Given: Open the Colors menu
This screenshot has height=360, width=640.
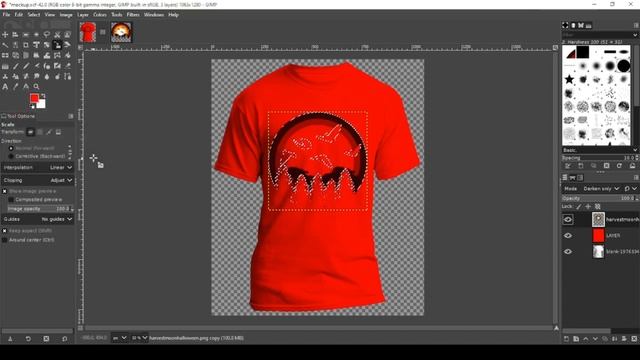Looking at the screenshot, I should 100,15.
